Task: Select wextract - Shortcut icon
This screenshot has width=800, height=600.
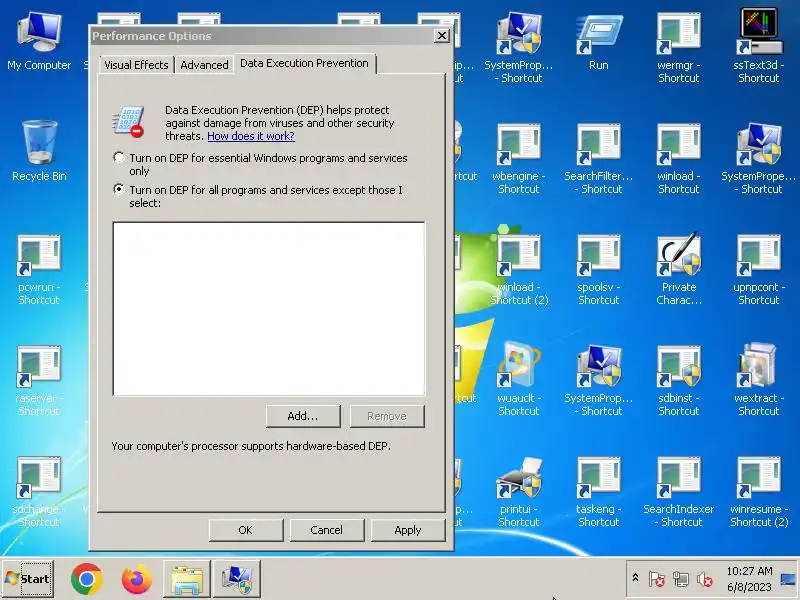Action: (x=759, y=380)
